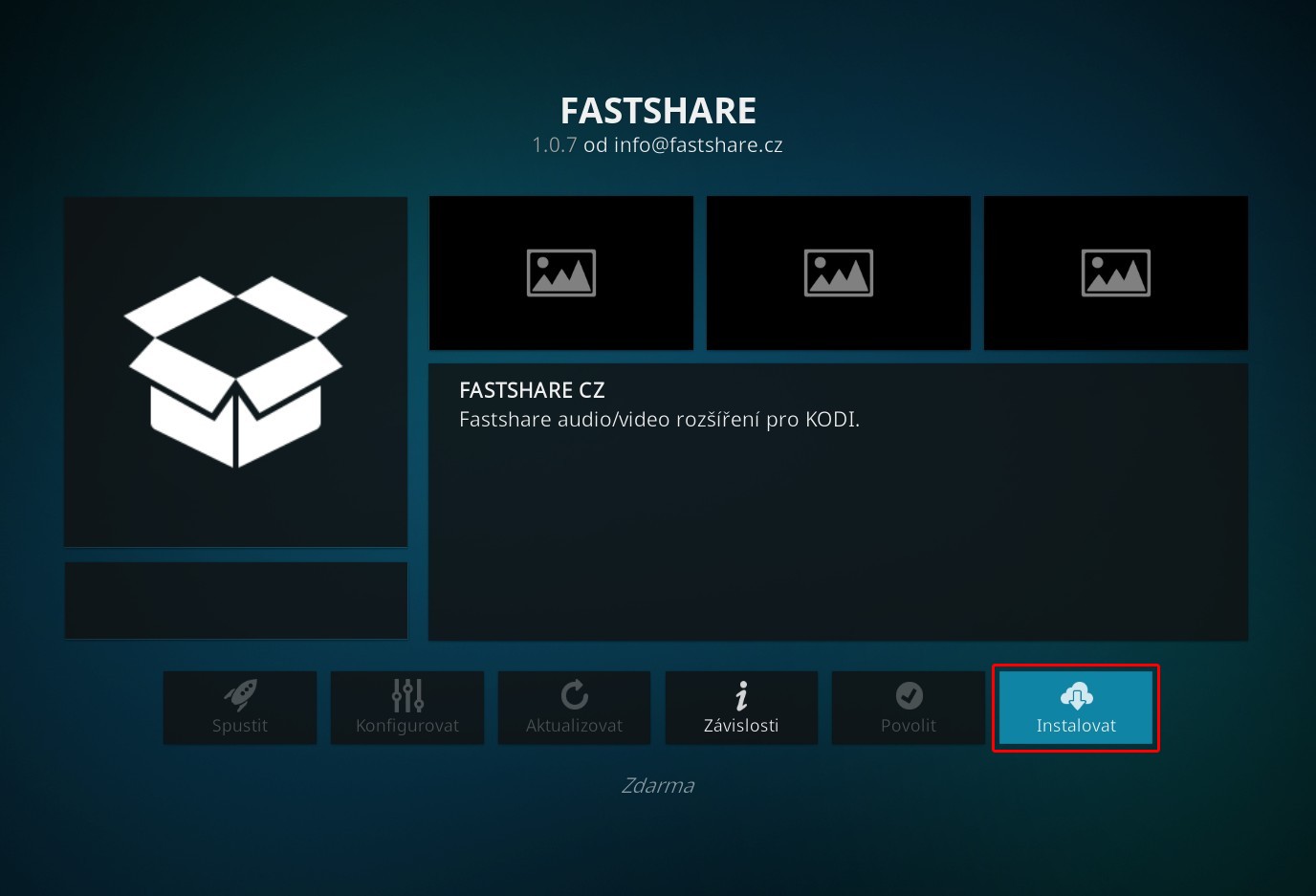Click the 'Fastshare audio/video rozšíření pro KODI.' text

pos(659,420)
